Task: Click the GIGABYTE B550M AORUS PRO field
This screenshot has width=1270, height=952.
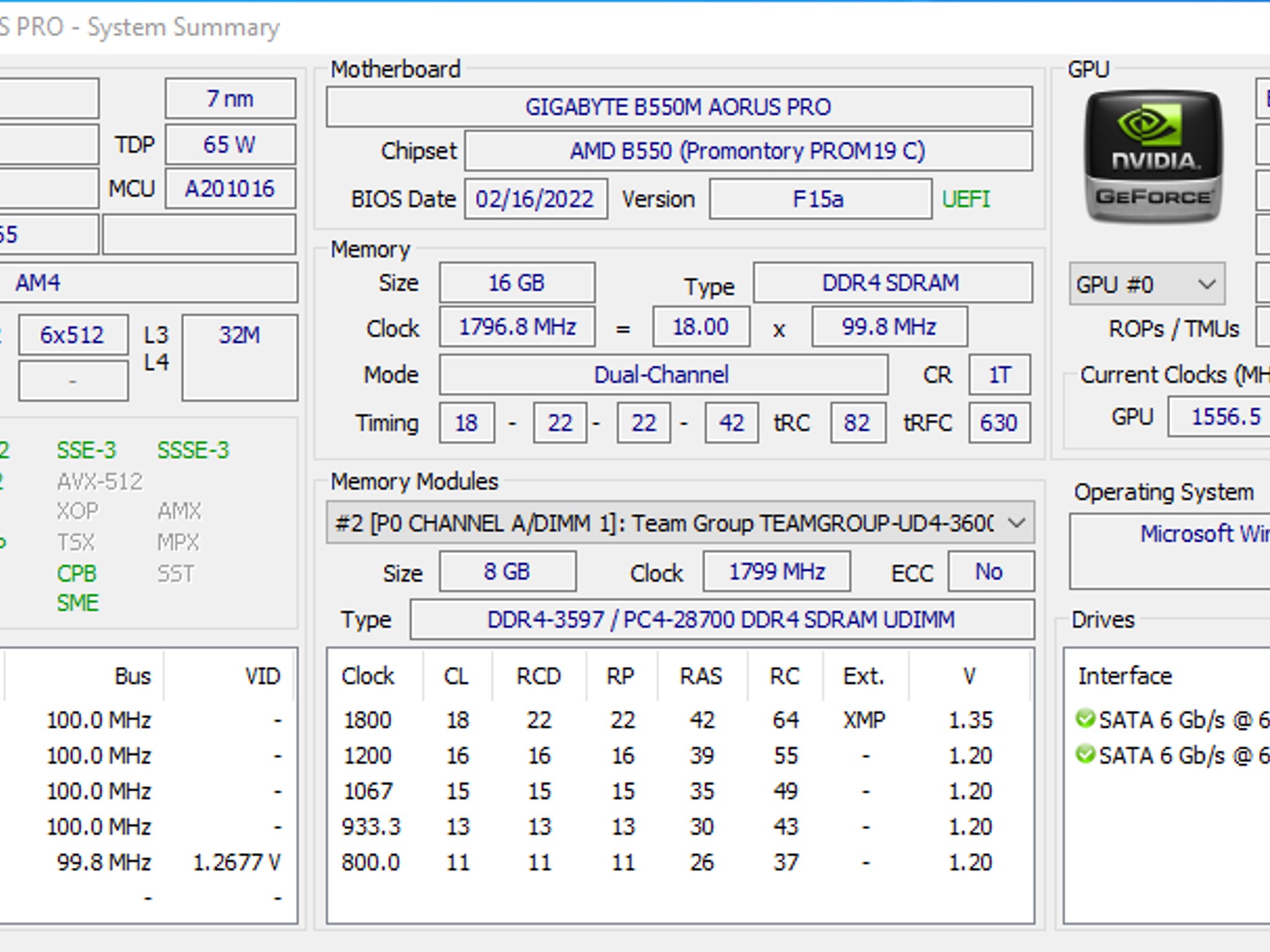Action: click(679, 107)
